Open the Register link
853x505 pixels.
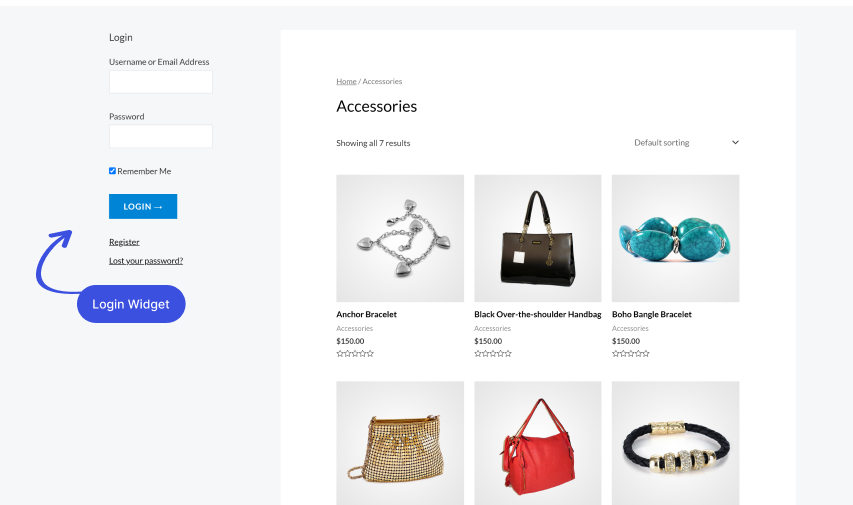click(124, 242)
